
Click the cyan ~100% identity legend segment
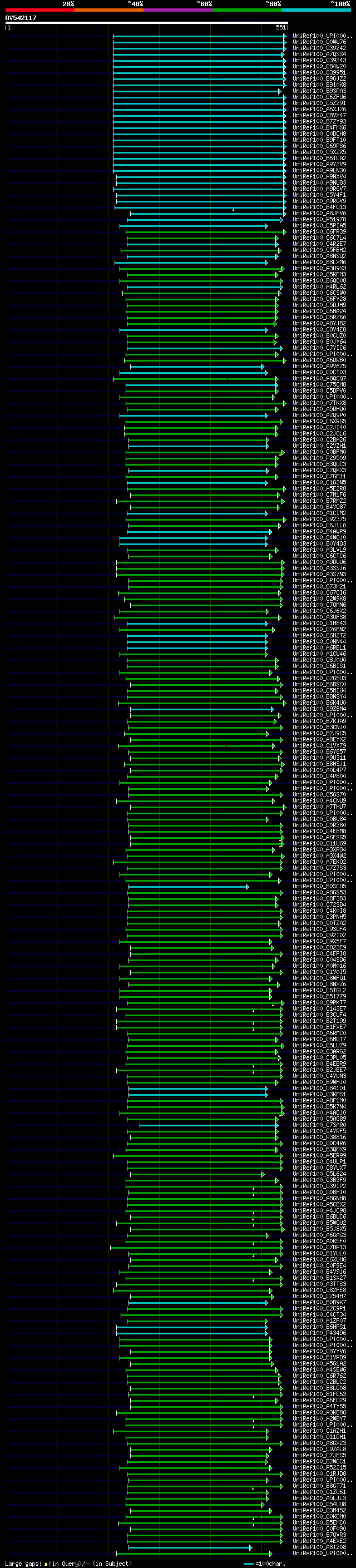317,10
